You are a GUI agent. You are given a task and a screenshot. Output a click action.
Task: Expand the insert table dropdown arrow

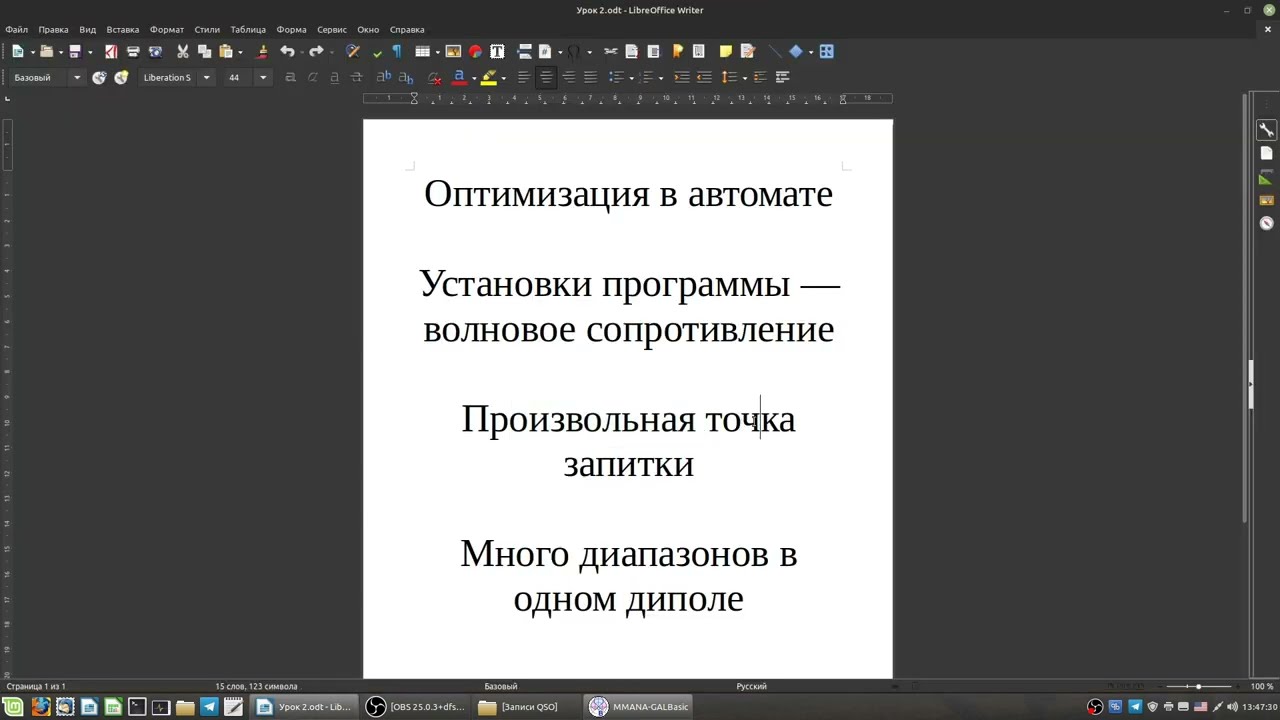(438, 52)
